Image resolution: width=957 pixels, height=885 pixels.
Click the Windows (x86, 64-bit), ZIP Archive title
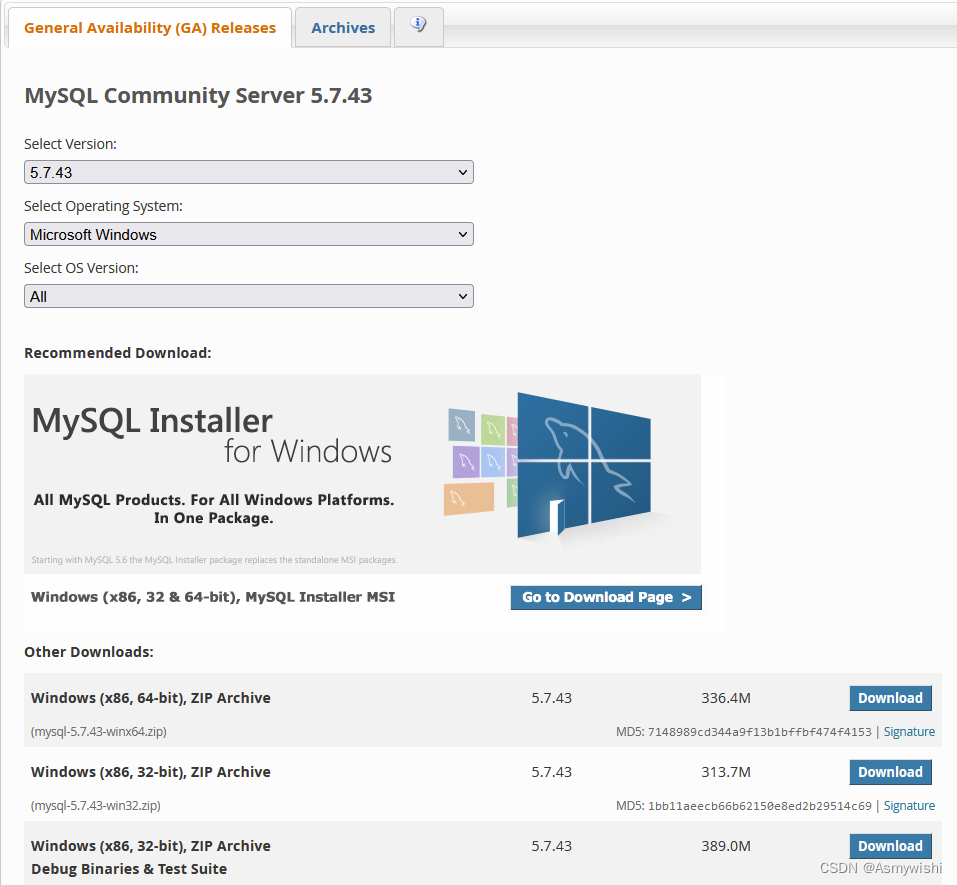[x=151, y=698]
